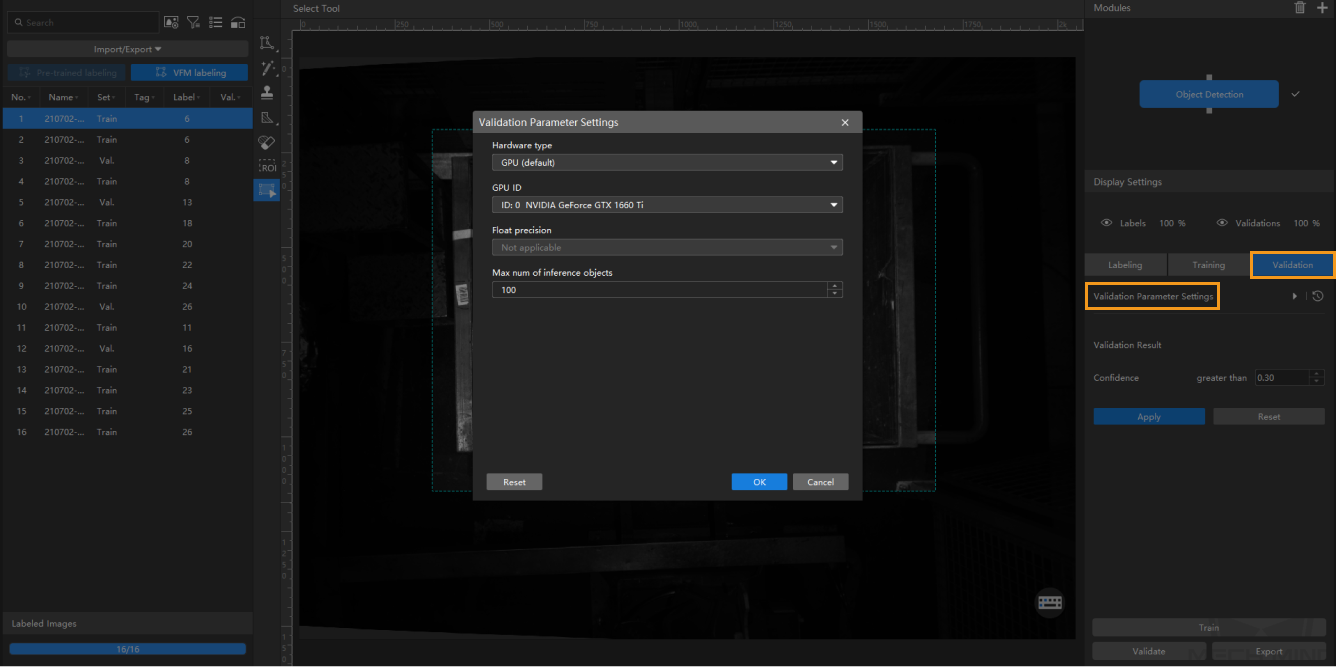Select the eraser tool in toolbar

point(267,143)
